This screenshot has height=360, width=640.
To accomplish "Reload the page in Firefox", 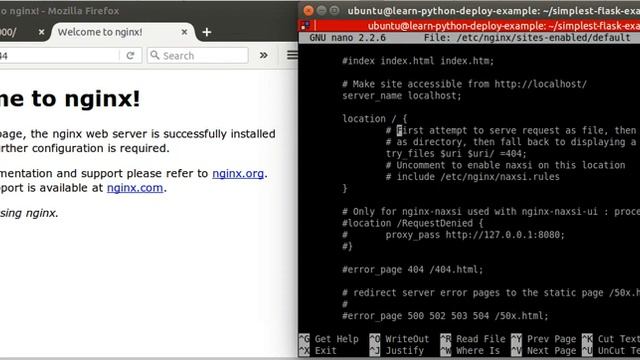I will [x=130, y=56].
